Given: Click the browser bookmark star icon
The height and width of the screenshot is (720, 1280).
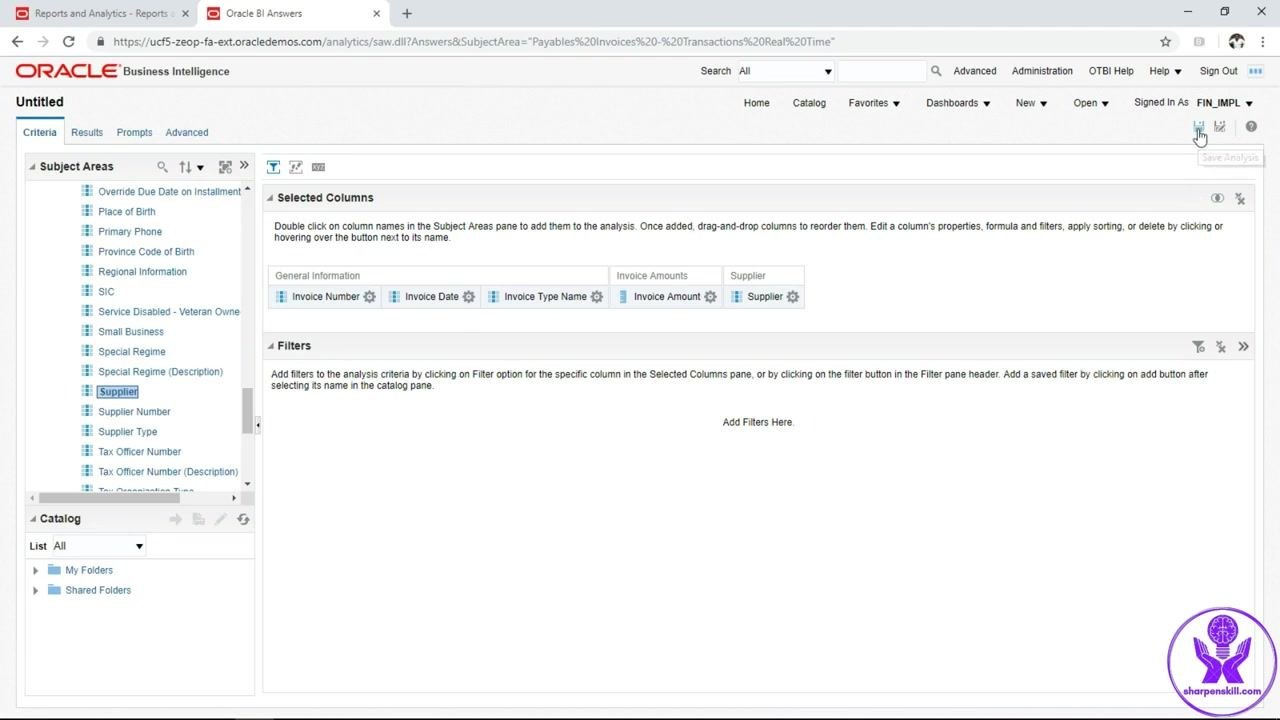Looking at the screenshot, I should pos(1165,42).
